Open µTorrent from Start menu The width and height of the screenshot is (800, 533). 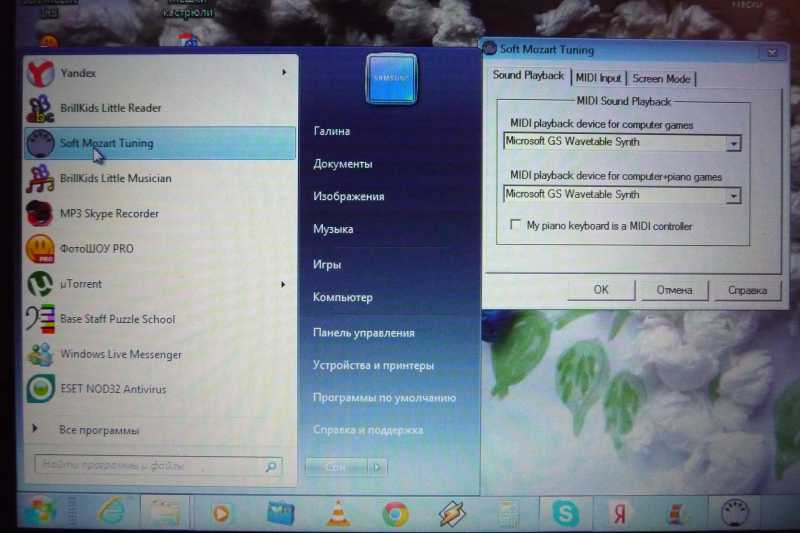pos(160,284)
